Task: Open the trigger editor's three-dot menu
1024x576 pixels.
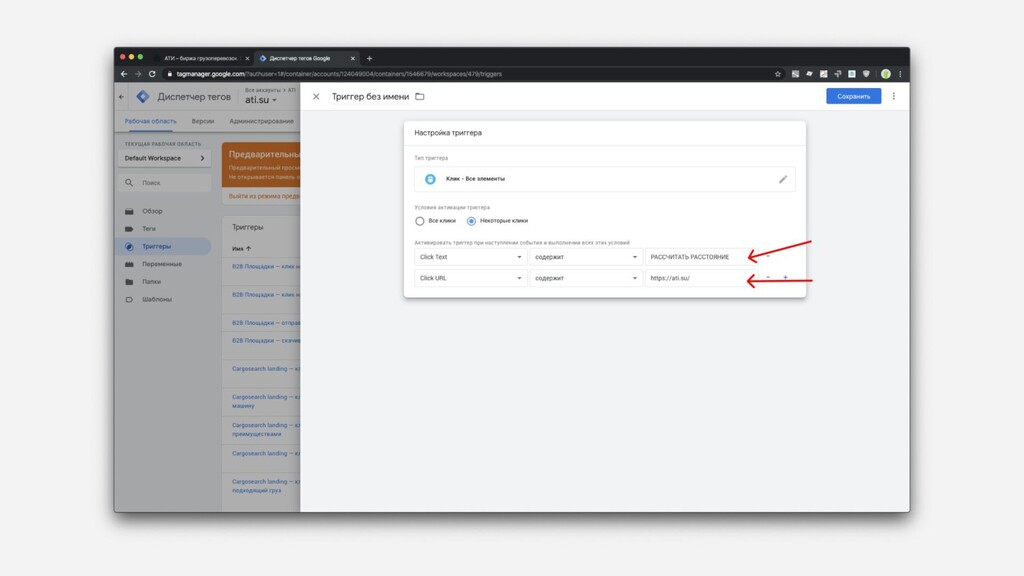Action: [893, 96]
